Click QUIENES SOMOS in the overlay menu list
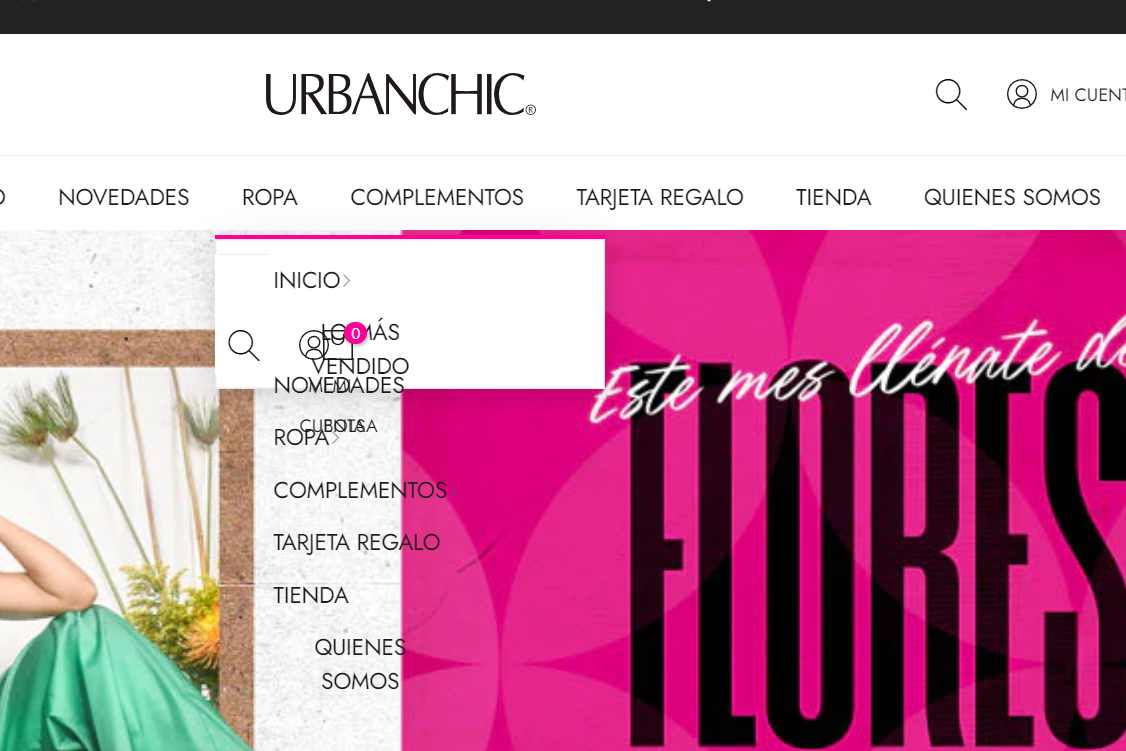 pyautogui.click(x=360, y=664)
